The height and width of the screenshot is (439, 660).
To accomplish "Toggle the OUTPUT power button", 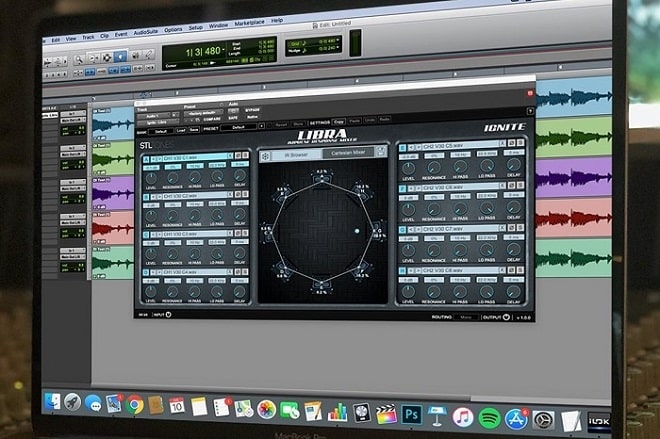I will pyautogui.click(x=507, y=317).
